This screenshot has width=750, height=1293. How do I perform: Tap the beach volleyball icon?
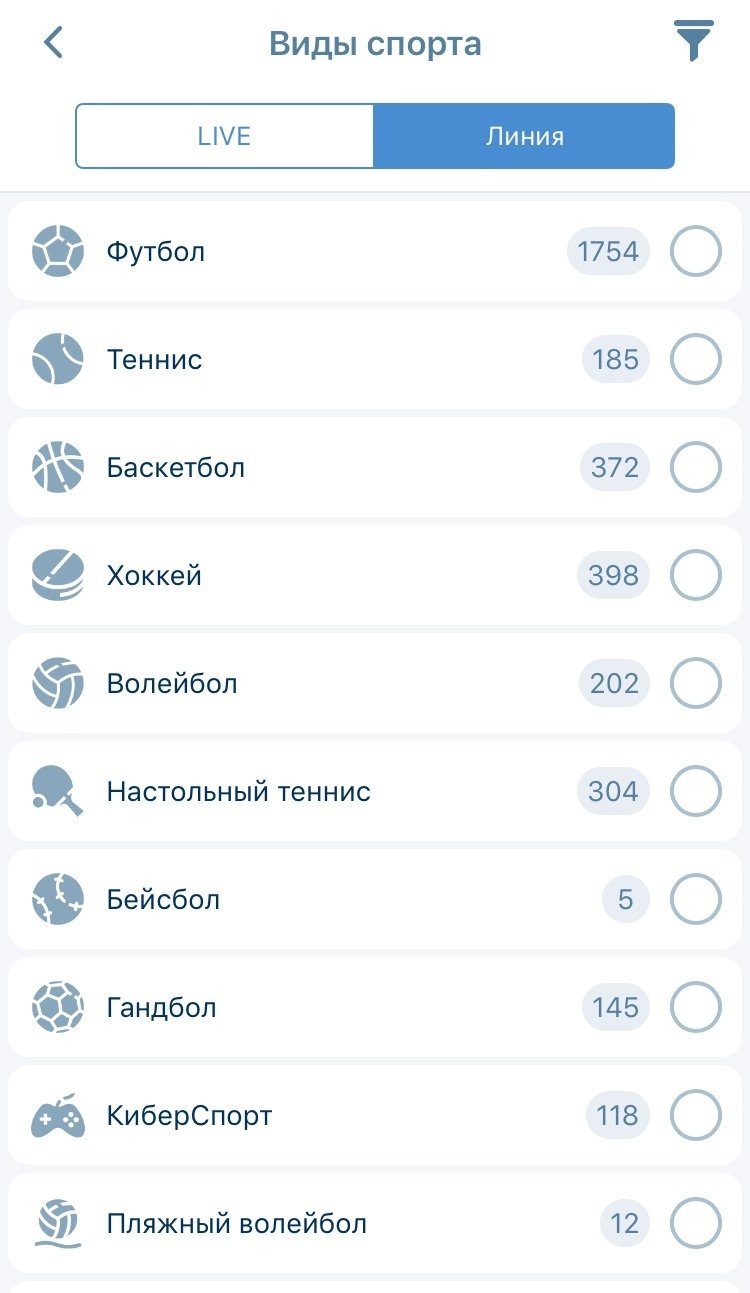57,1223
